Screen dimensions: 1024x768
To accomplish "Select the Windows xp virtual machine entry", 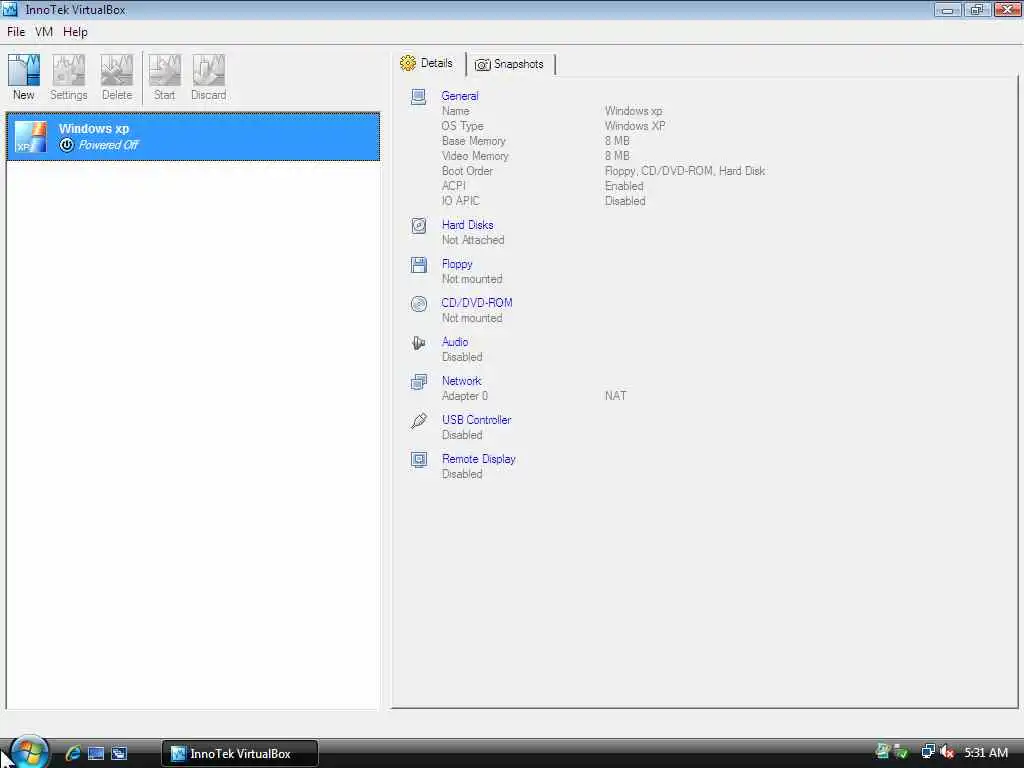I will pyautogui.click(x=193, y=136).
